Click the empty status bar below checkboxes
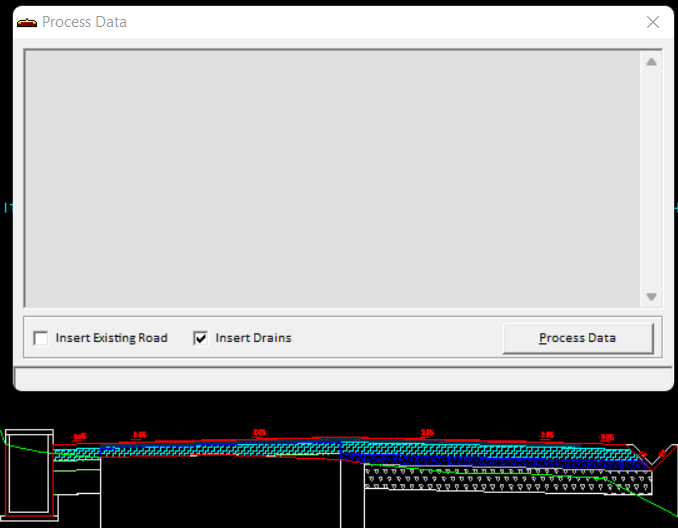This screenshot has height=528, width=678. (x=340, y=378)
